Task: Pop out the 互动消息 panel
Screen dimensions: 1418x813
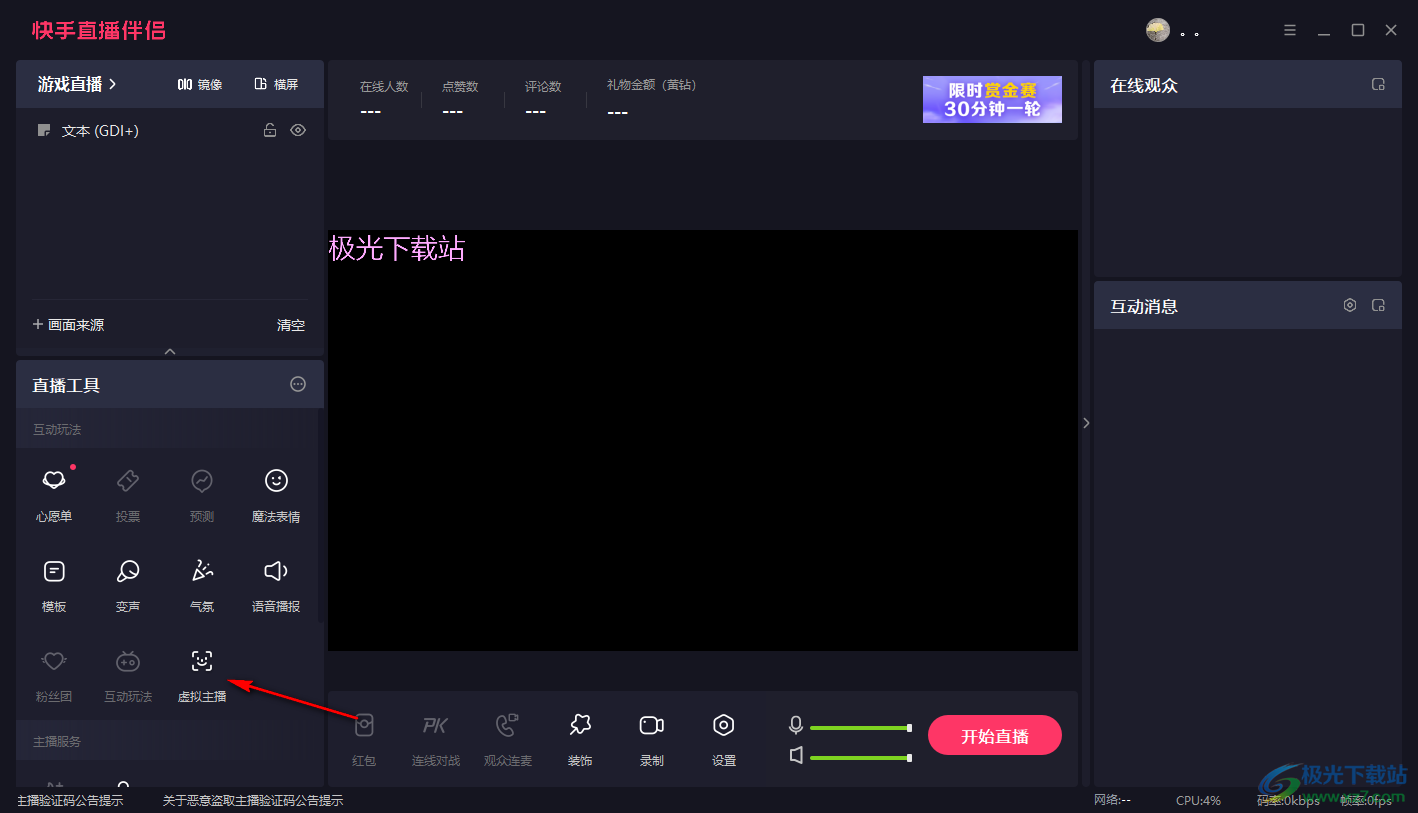Action: (x=1378, y=305)
